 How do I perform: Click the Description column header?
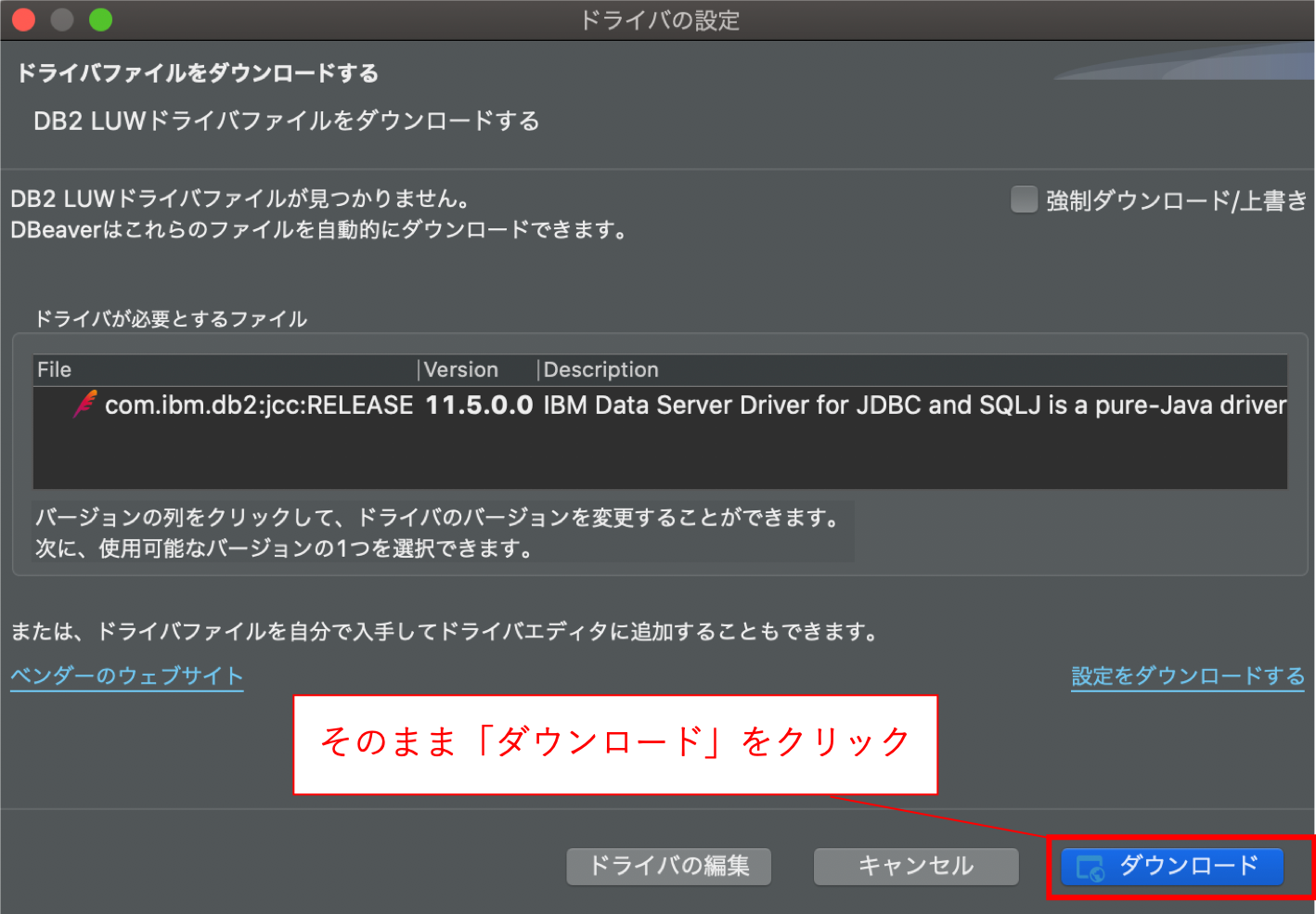(x=600, y=369)
